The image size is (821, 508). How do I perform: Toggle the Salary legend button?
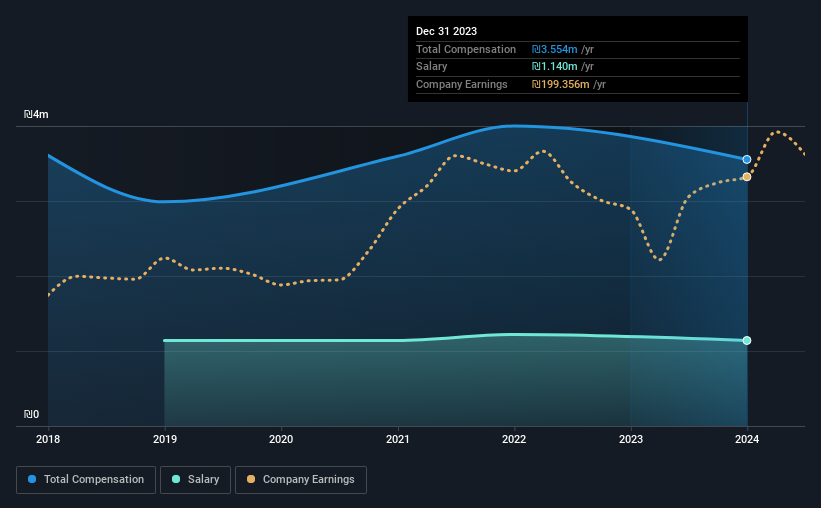[x=195, y=480]
